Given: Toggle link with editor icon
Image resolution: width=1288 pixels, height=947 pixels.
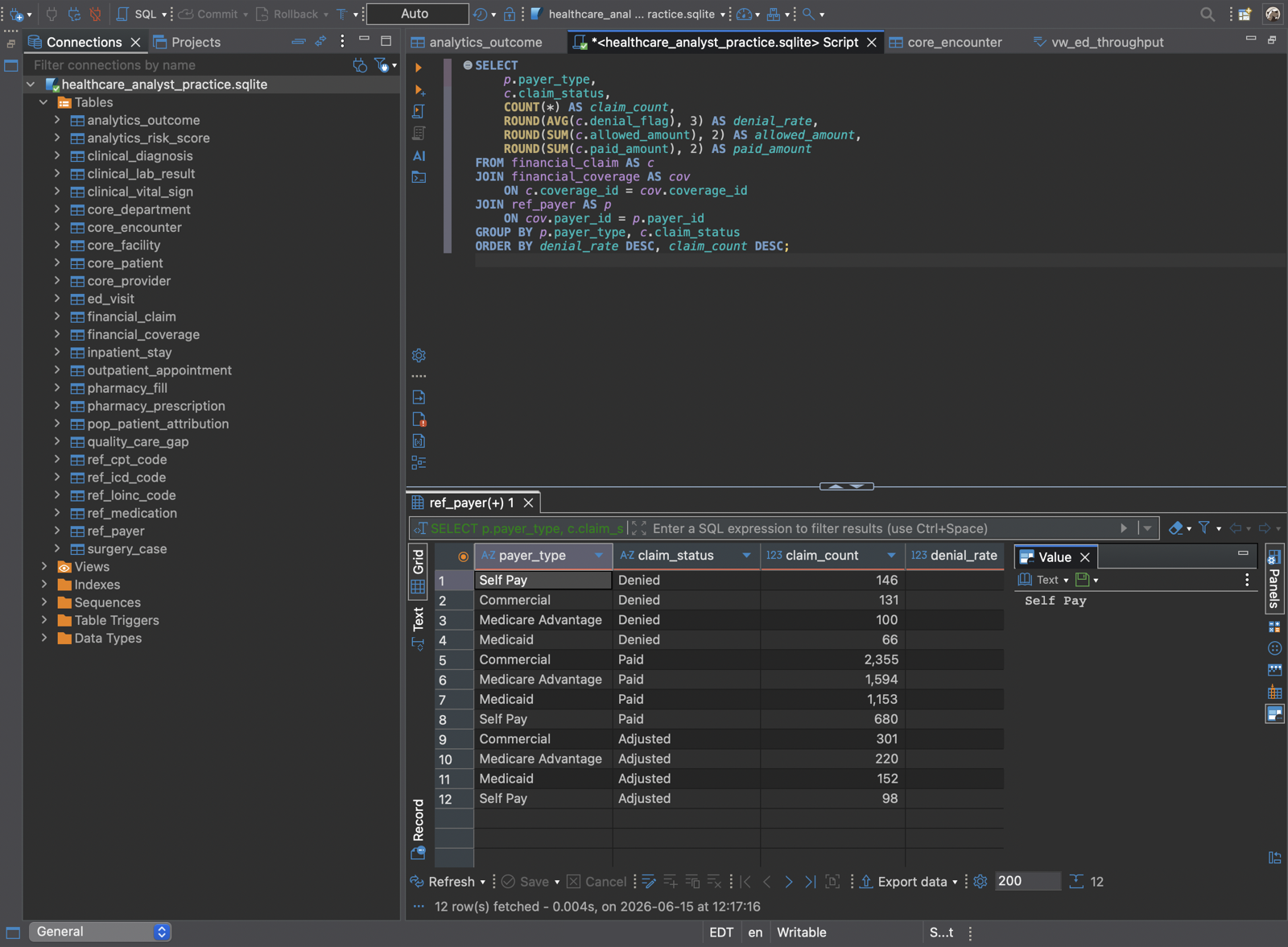Looking at the screenshot, I should click(x=320, y=41).
